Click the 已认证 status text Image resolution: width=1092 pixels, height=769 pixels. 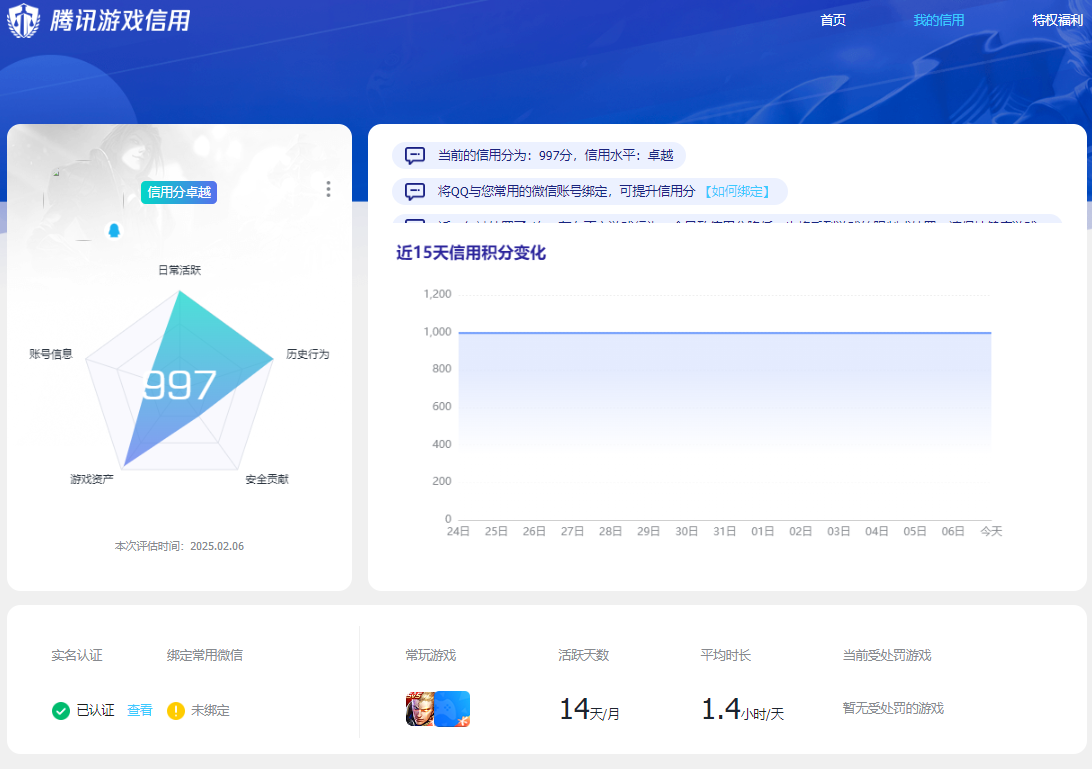tap(95, 710)
